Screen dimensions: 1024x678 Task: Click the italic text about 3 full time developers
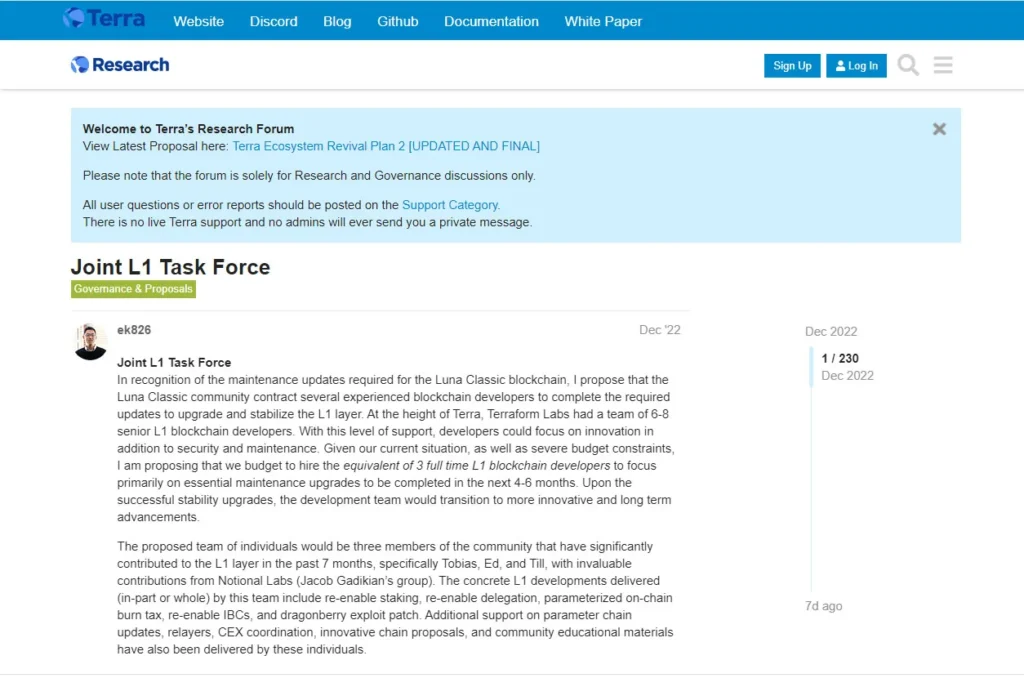point(477,466)
